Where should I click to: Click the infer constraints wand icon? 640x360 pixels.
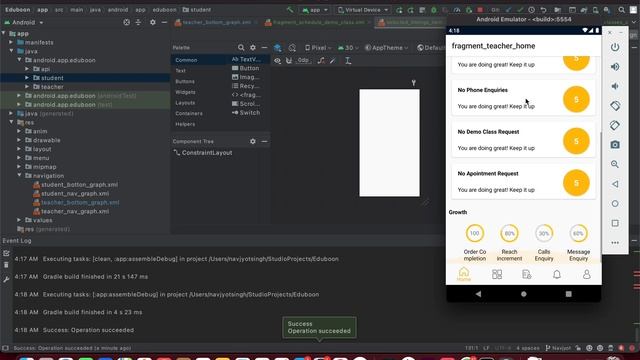(333, 61)
